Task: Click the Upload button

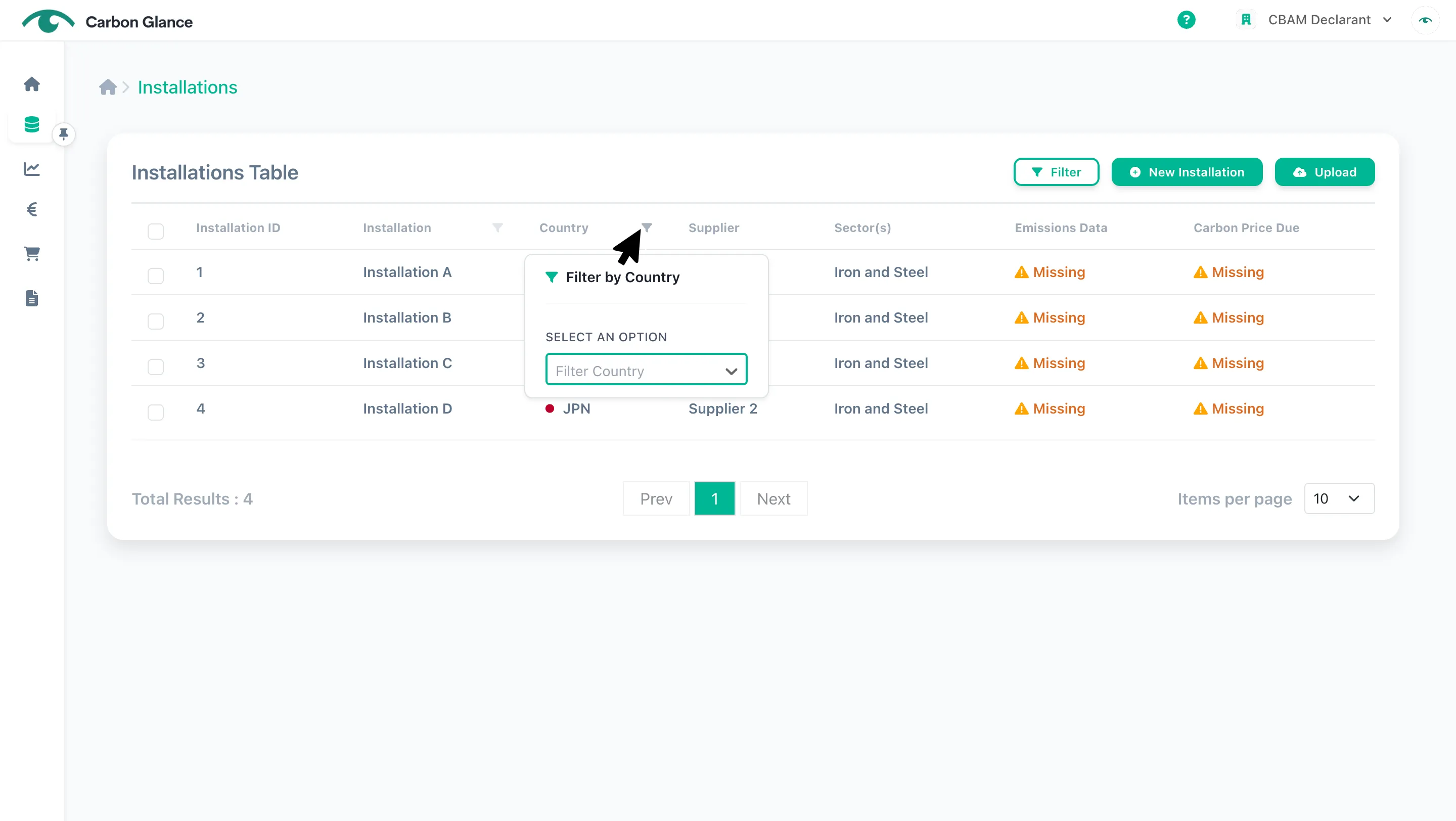Action: pyautogui.click(x=1325, y=172)
